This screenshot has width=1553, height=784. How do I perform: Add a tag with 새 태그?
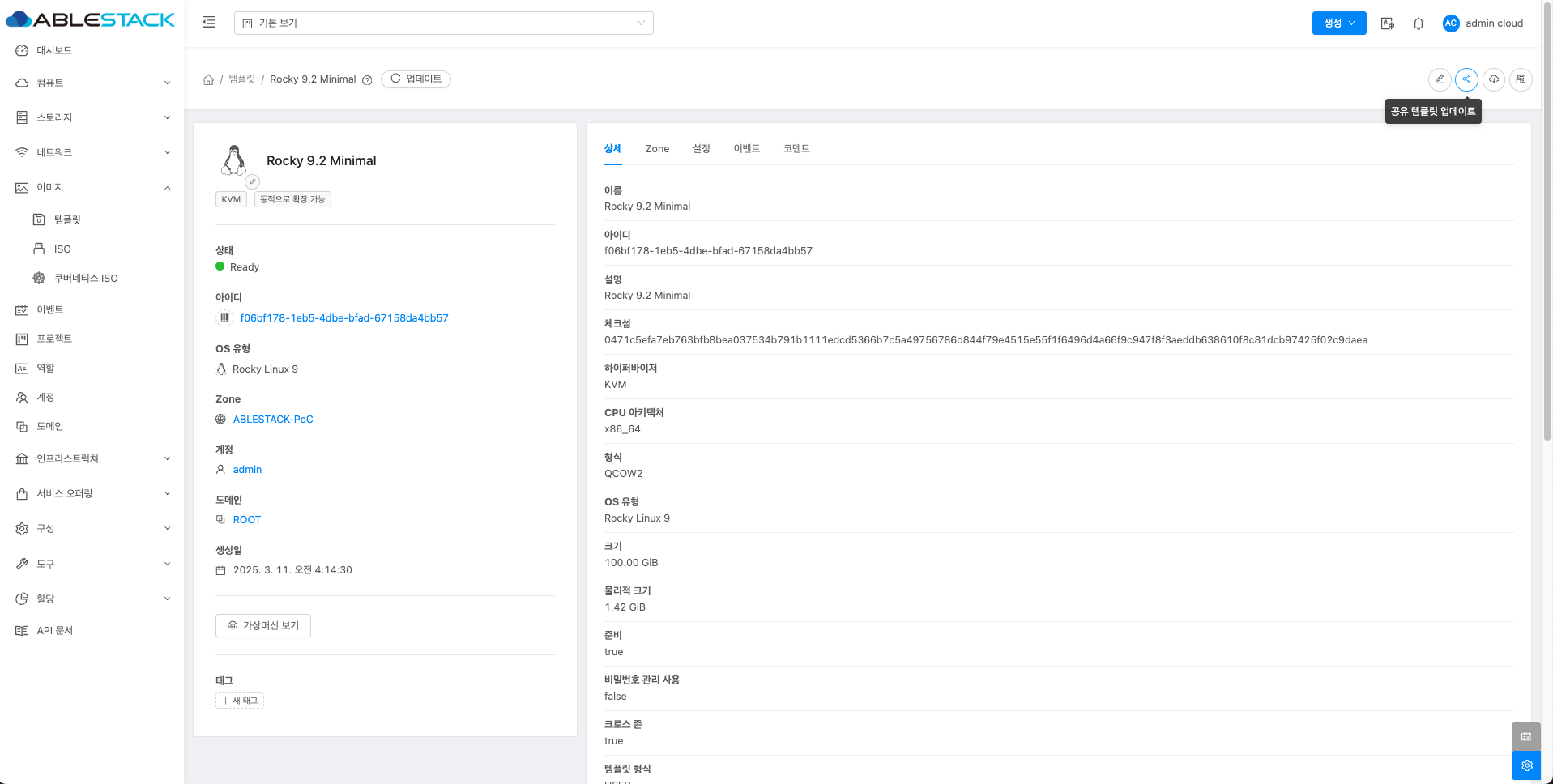(x=240, y=701)
